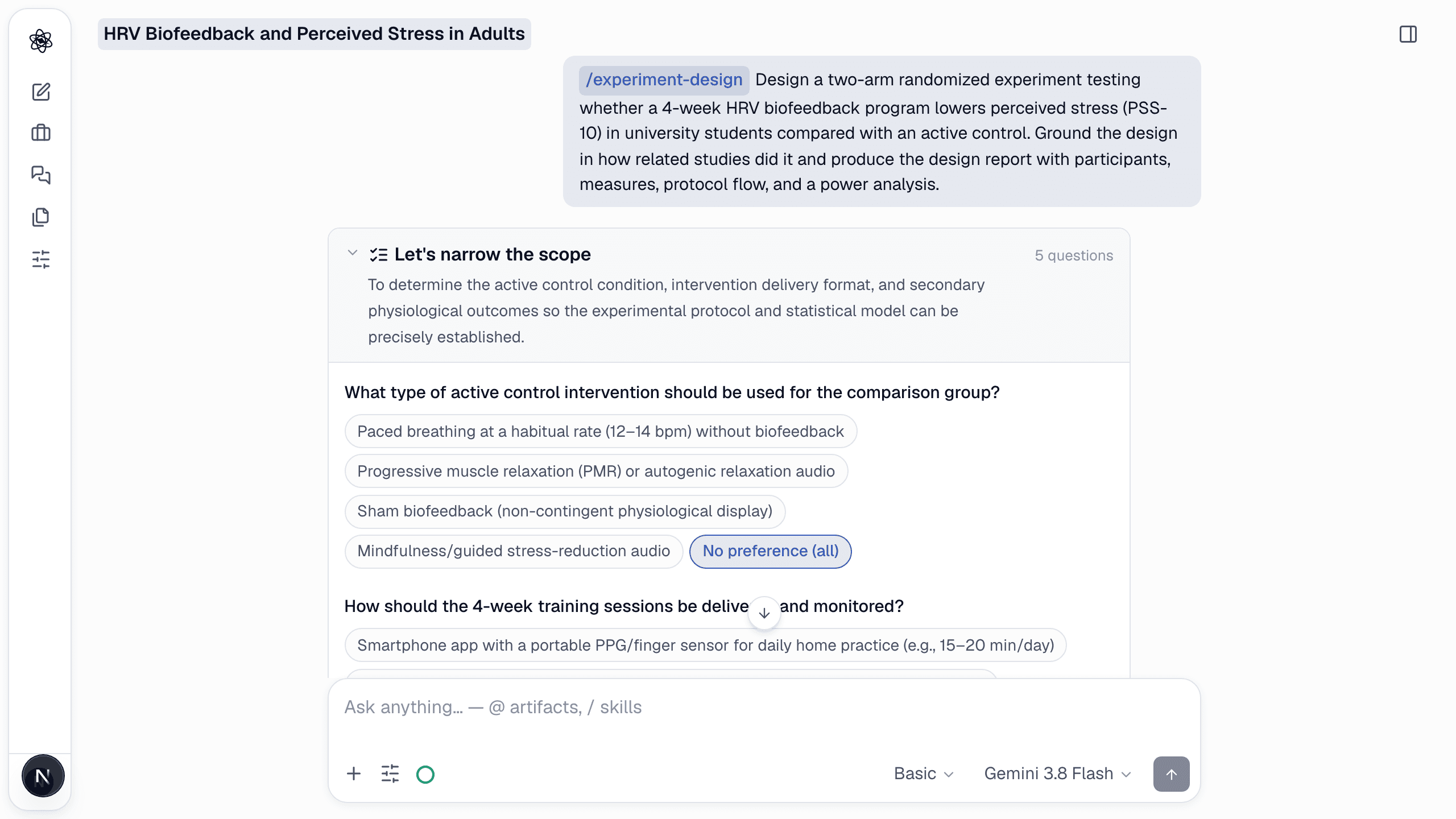Open the Gemini 3.8 Flash model dropdown
The height and width of the screenshot is (819, 1456).
pos(1057,773)
